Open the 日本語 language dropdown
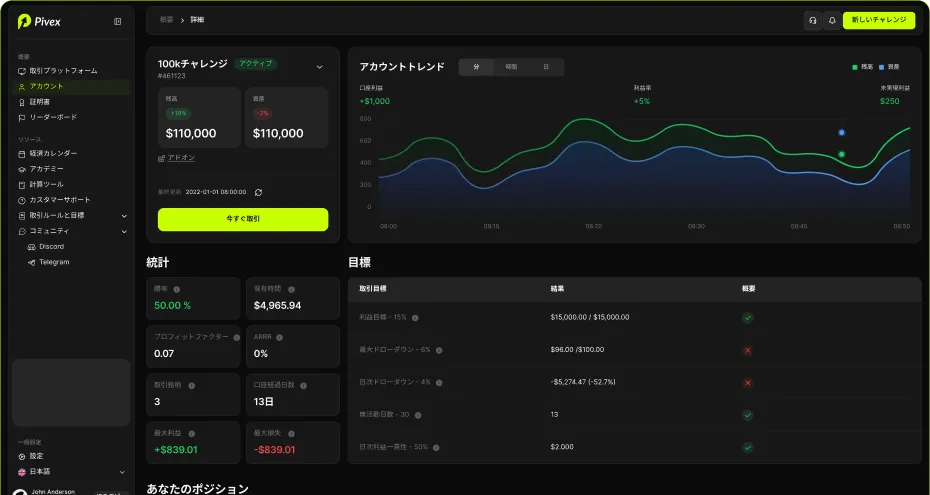 (x=71, y=472)
